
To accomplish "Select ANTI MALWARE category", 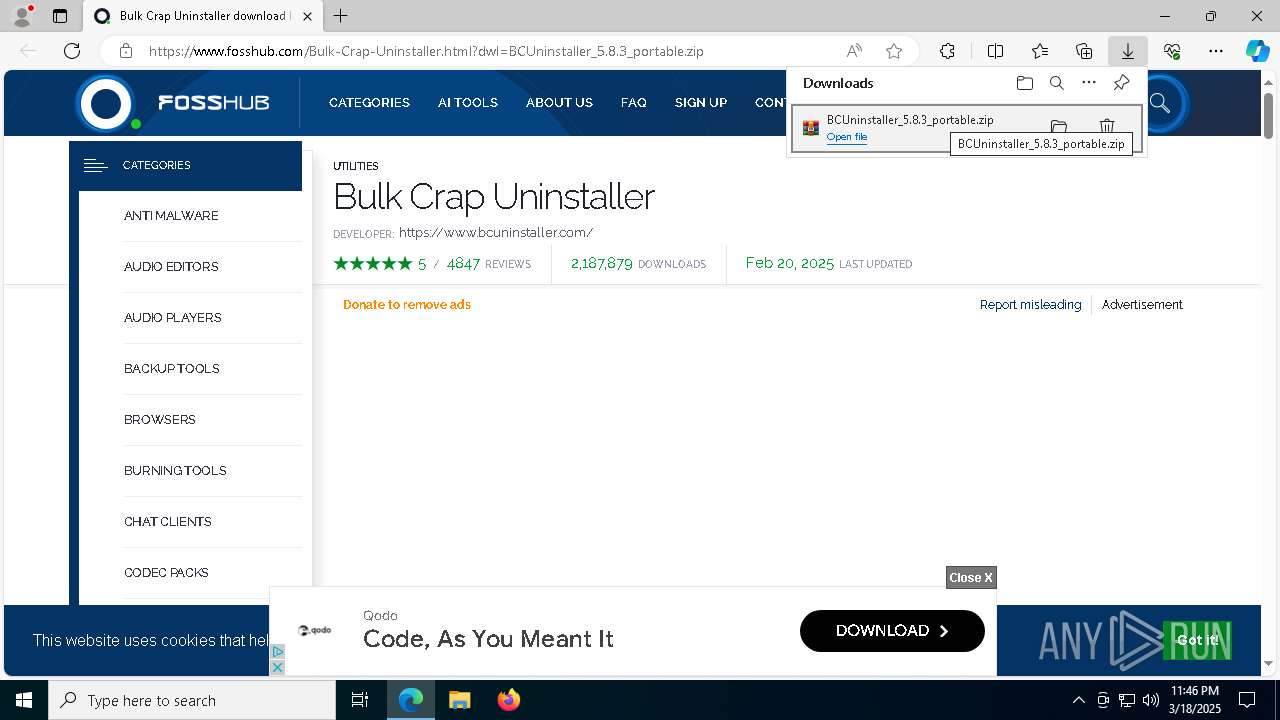I will click(x=171, y=216).
